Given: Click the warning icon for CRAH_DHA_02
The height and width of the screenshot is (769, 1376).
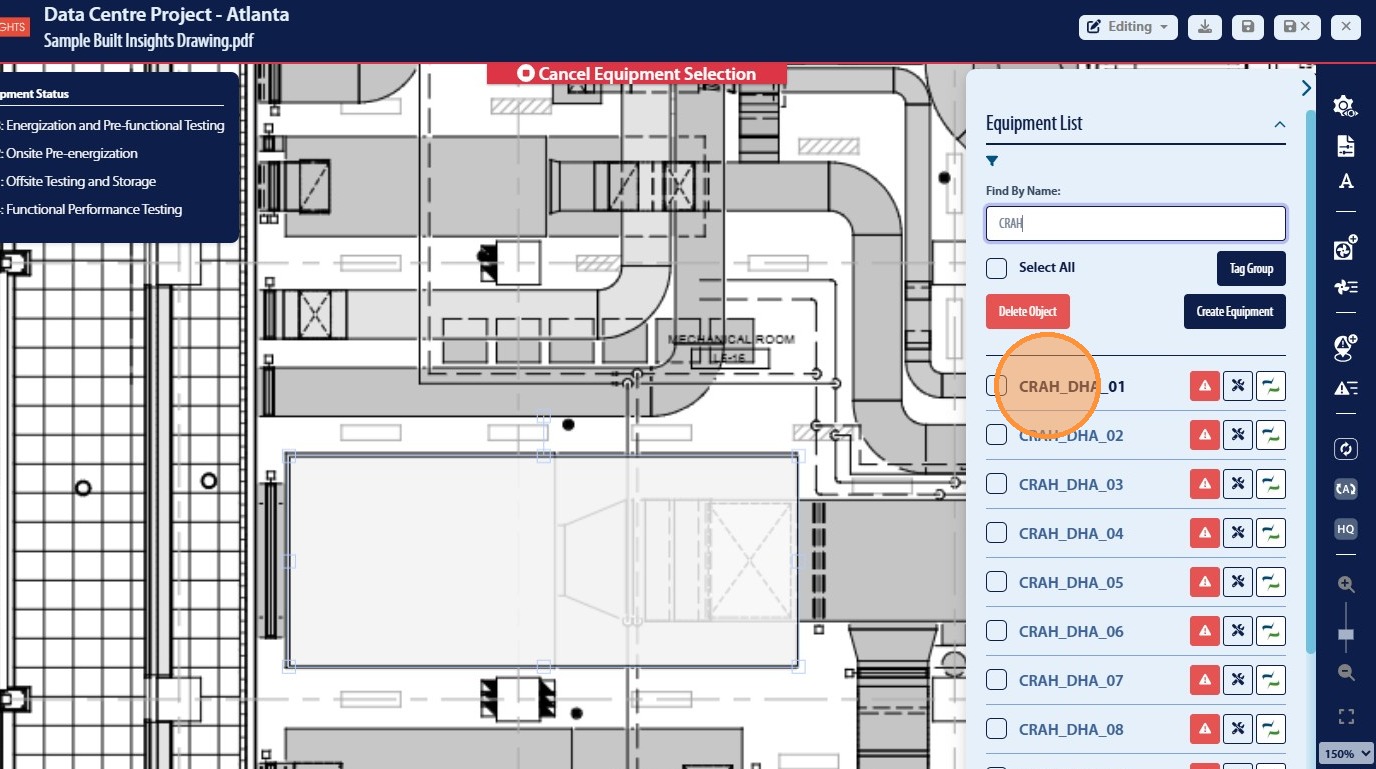Looking at the screenshot, I should point(1205,435).
